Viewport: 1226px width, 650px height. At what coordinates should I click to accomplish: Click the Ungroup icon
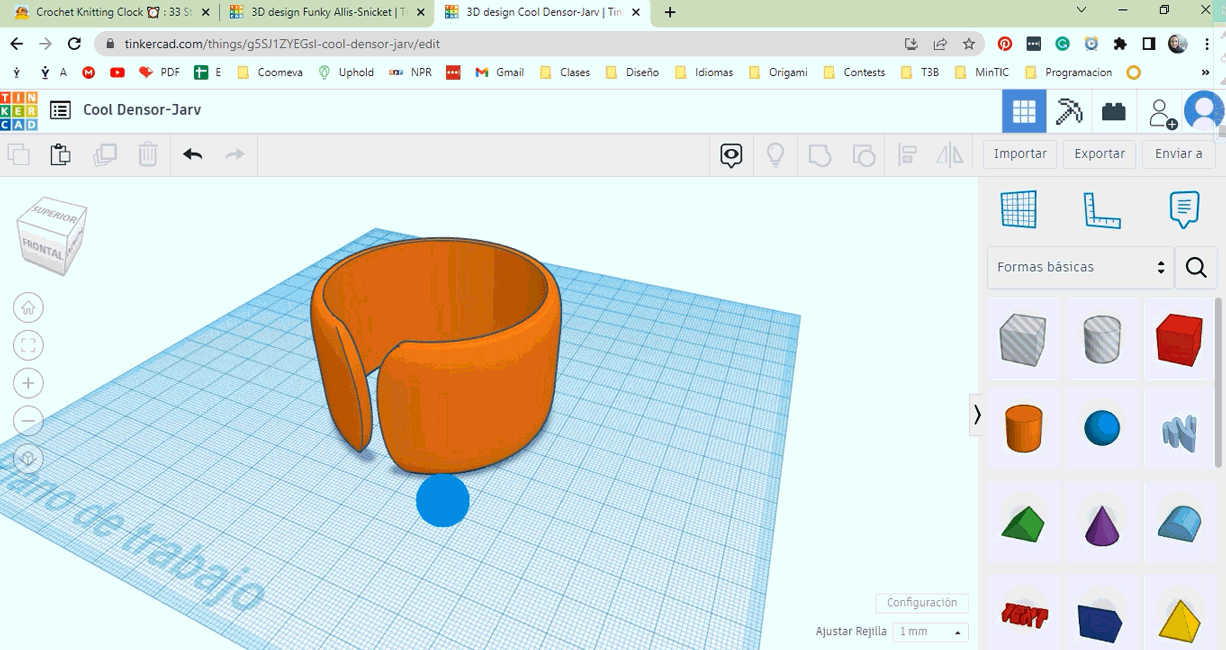(863, 155)
